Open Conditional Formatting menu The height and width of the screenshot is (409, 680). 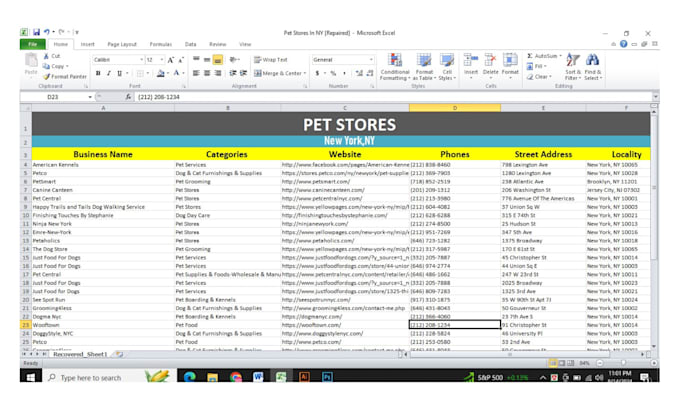click(395, 66)
